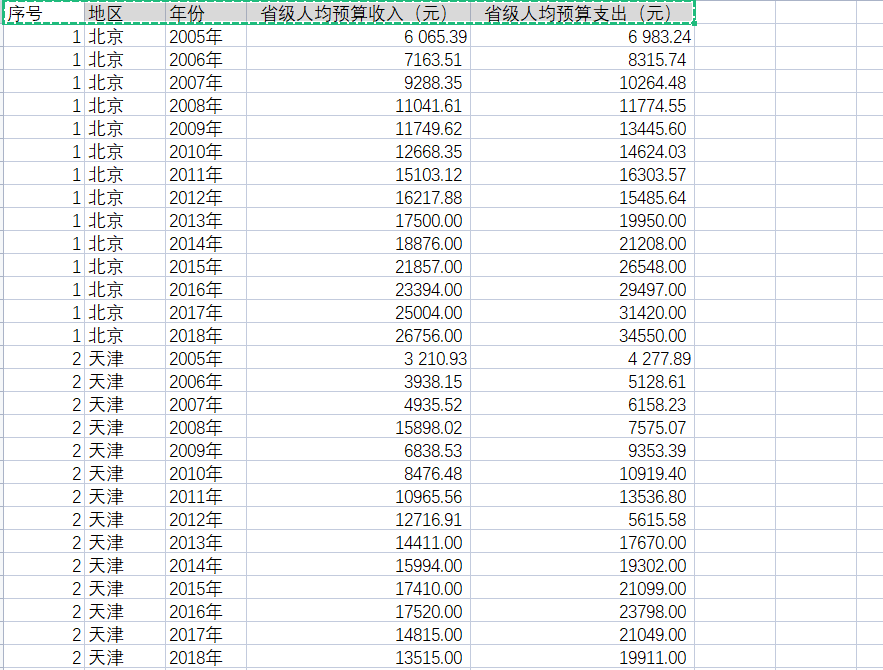This screenshot has height=670, width=883.
Task: Select the cell showing 9288.35
Action: click(x=358, y=82)
